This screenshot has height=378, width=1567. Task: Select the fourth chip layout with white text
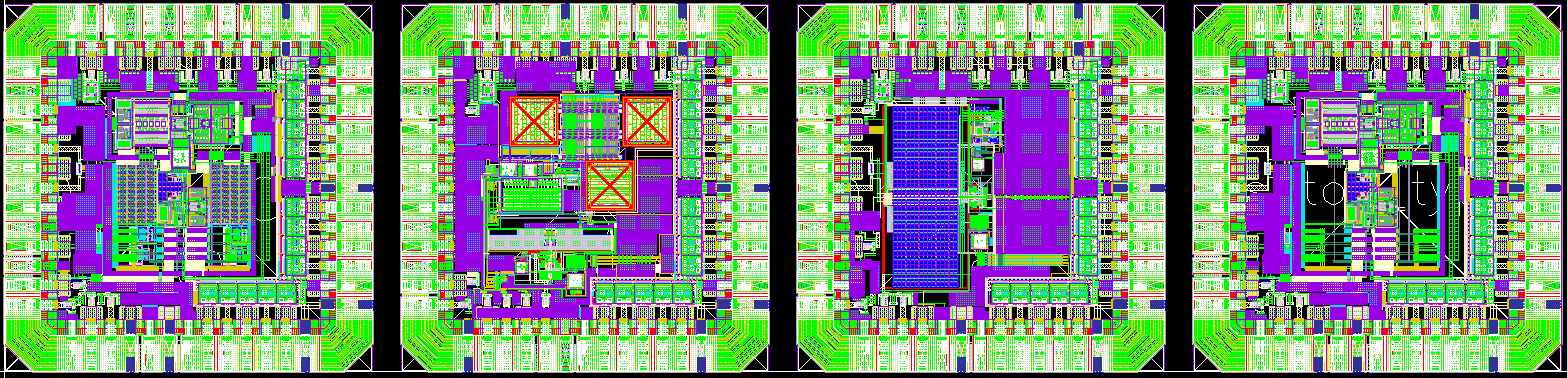coord(1378,187)
